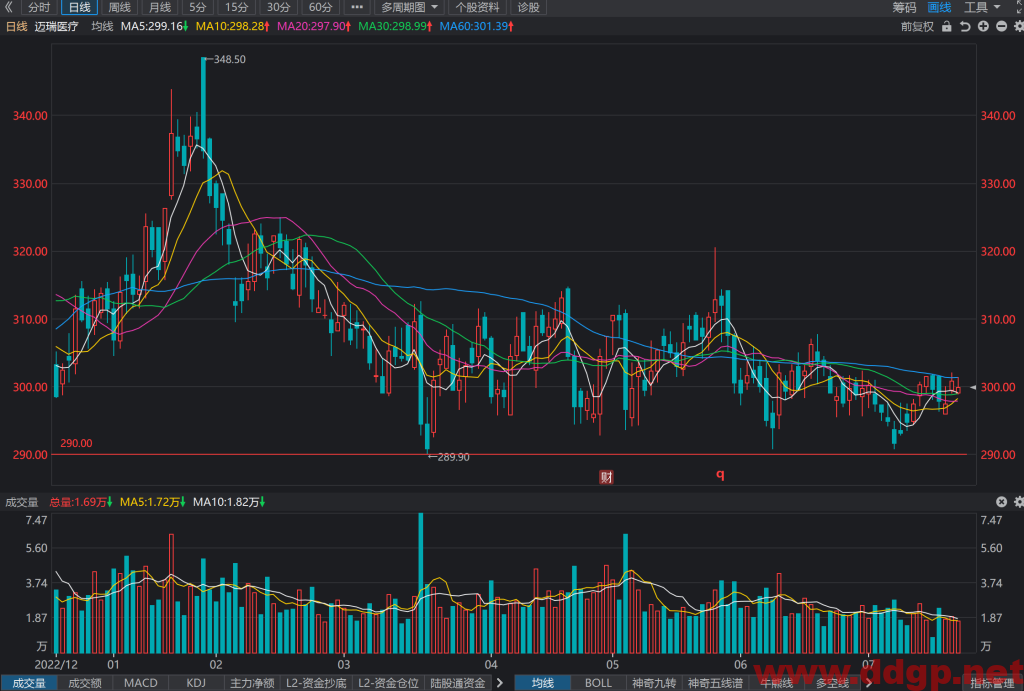Select the 15分 period tab
The width and height of the screenshot is (1024, 691).
tap(237, 7)
